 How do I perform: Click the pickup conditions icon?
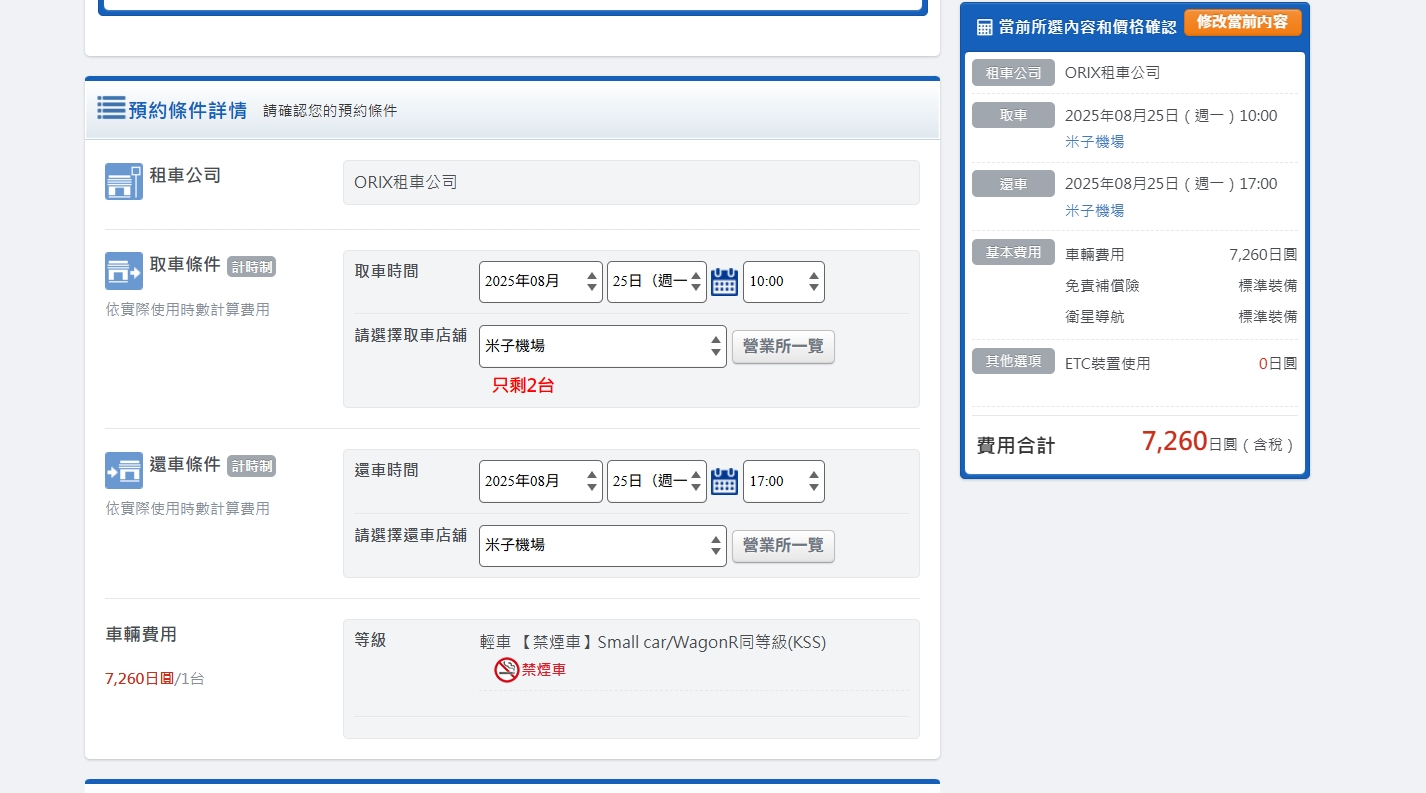point(124,271)
